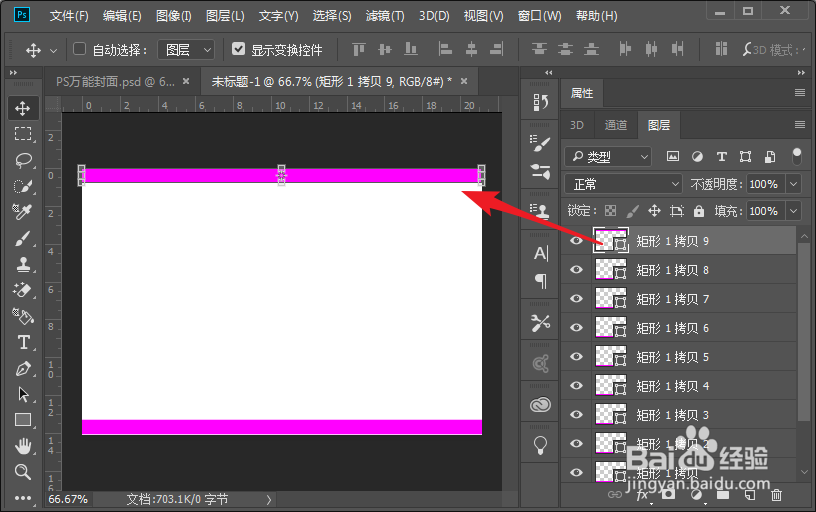The image size is (816, 512).
Task: Align top edges of layers
Action: tap(359, 49)
